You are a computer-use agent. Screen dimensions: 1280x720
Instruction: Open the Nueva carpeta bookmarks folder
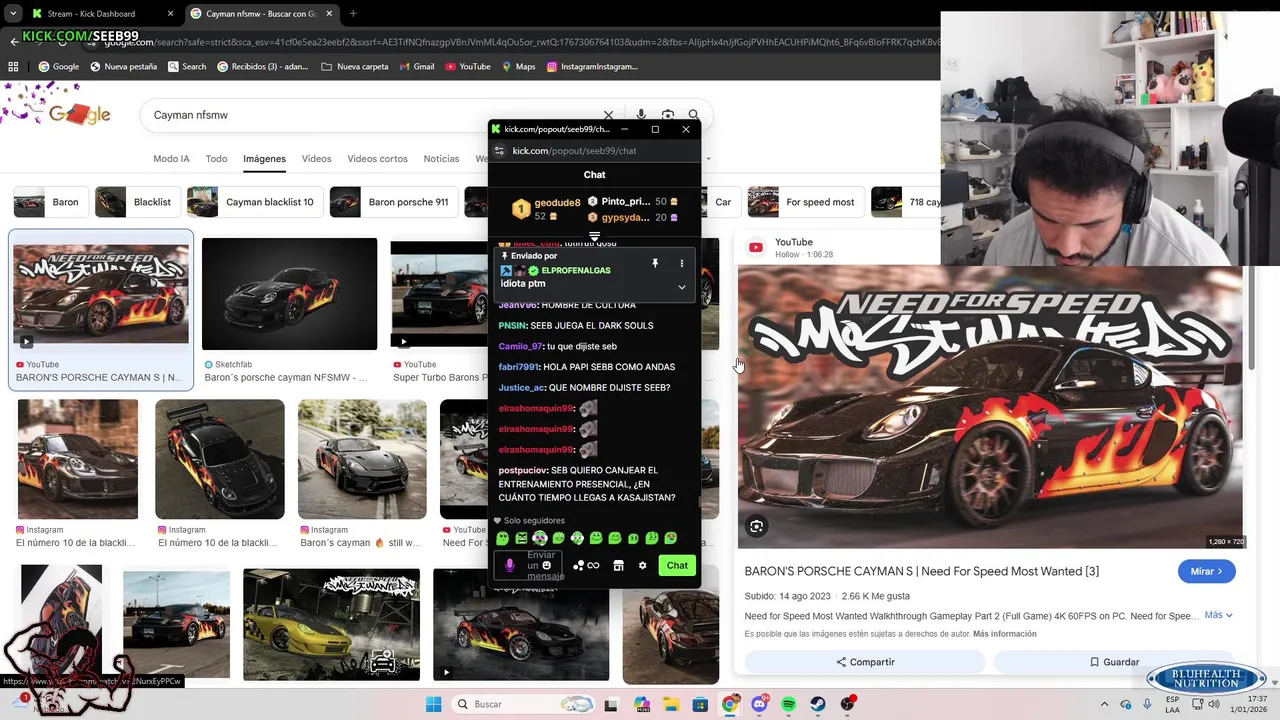pyautogui.click(x=354, y=67)
